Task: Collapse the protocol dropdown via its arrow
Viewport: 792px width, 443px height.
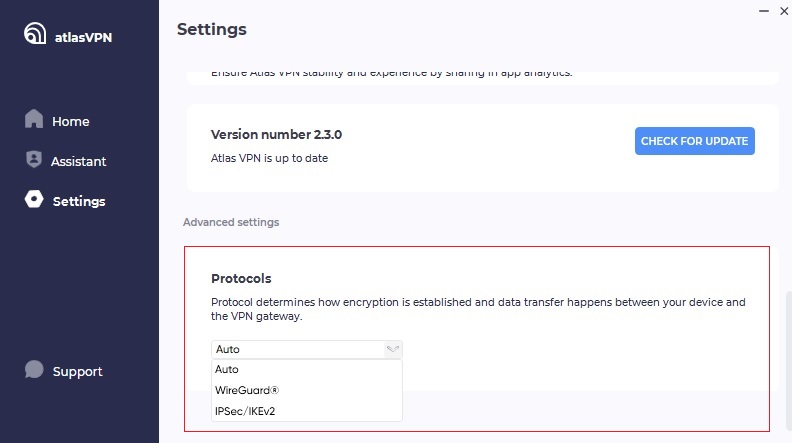Action: [x=392, y=349]
